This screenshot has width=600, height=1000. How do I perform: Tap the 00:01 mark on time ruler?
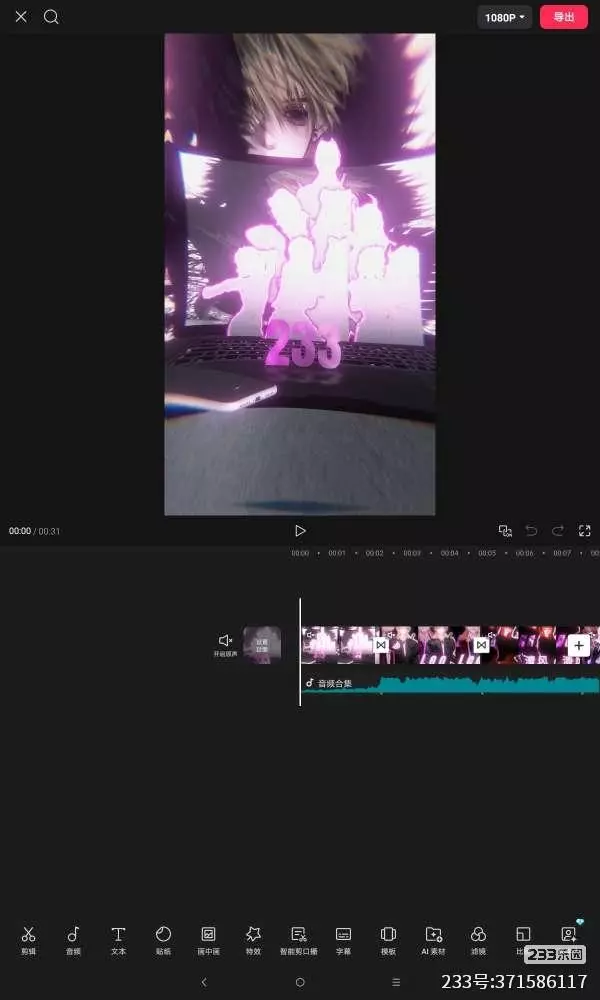[337, 554]
